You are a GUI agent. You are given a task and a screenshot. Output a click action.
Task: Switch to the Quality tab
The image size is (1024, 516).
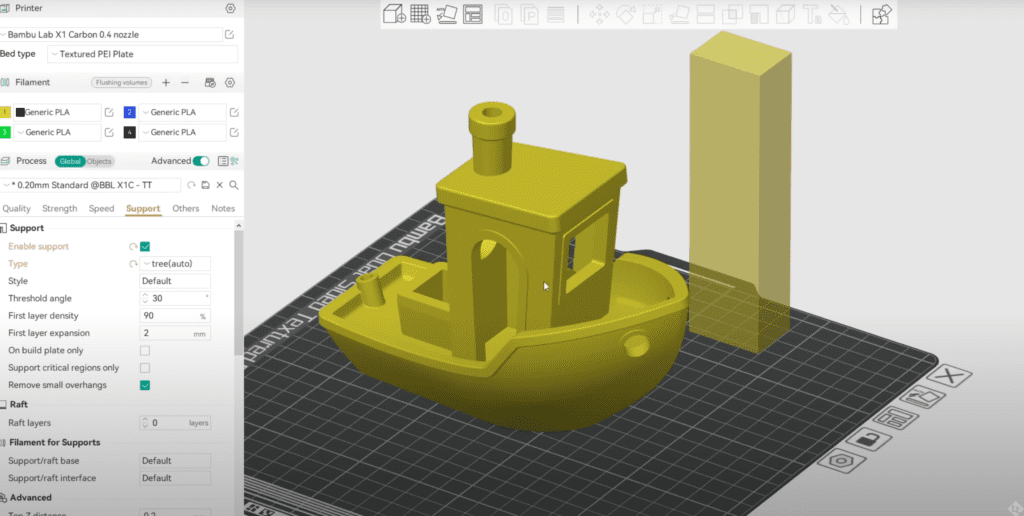pyautogui.click(x=16, y=208)
